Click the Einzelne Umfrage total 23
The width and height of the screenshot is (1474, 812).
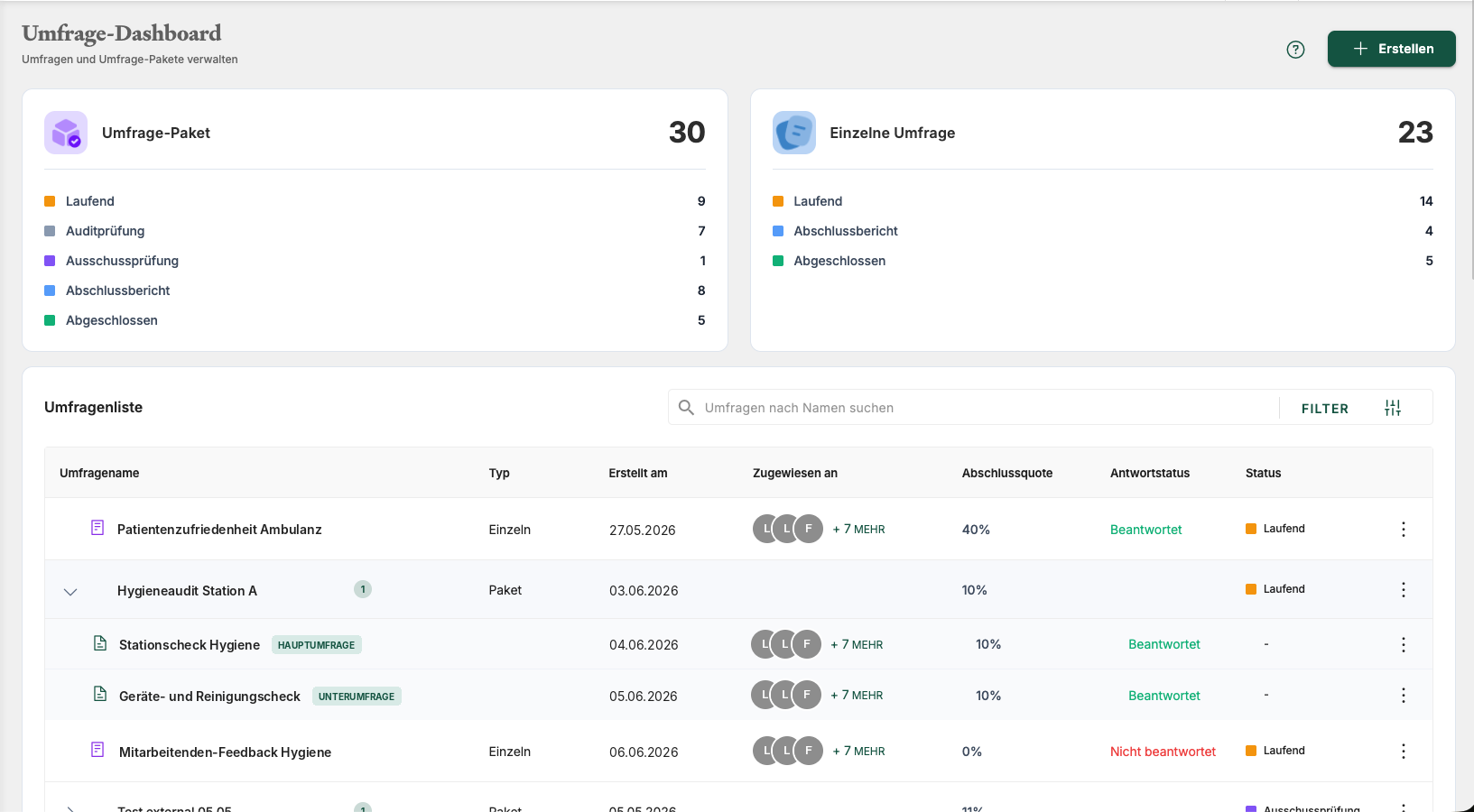[1415, 133]
